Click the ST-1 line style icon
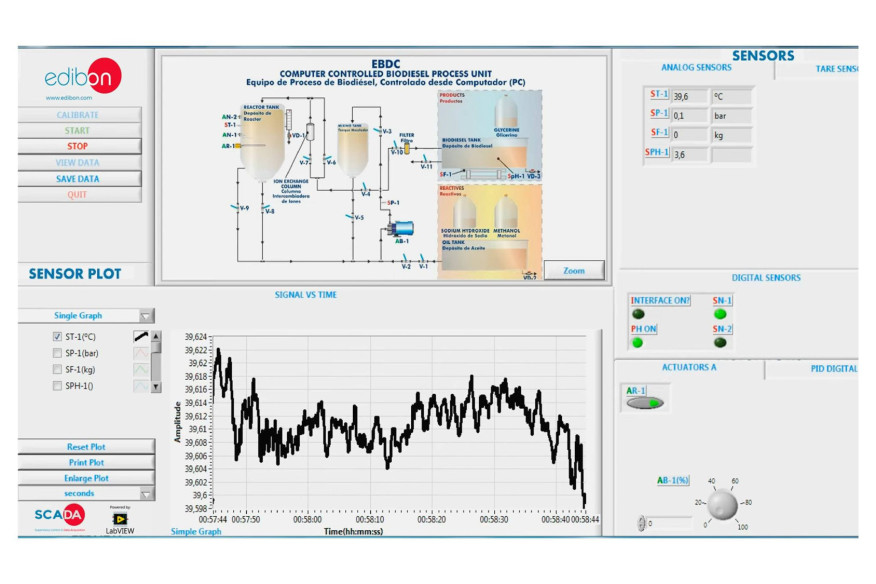The width and height of the screenshot is (876, 584). coord(140,336)
